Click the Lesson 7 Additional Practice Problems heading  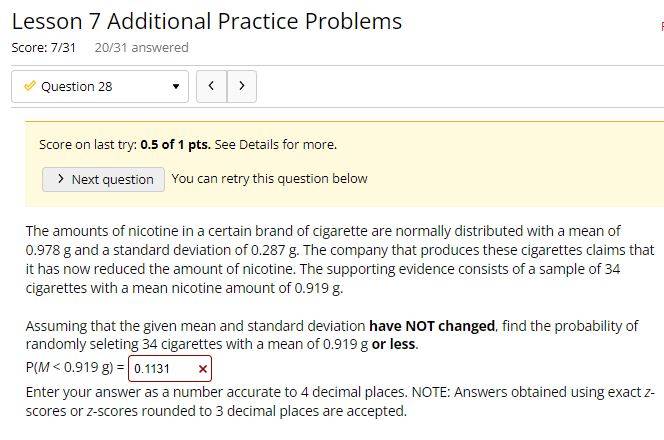click(x=207, y=21)
